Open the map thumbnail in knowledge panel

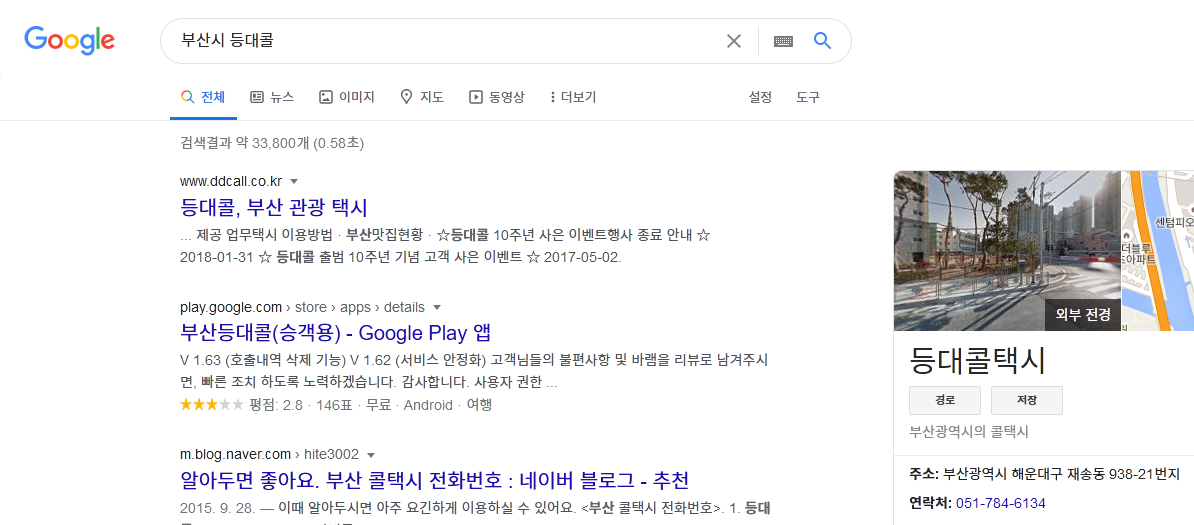click(1158, 251)
